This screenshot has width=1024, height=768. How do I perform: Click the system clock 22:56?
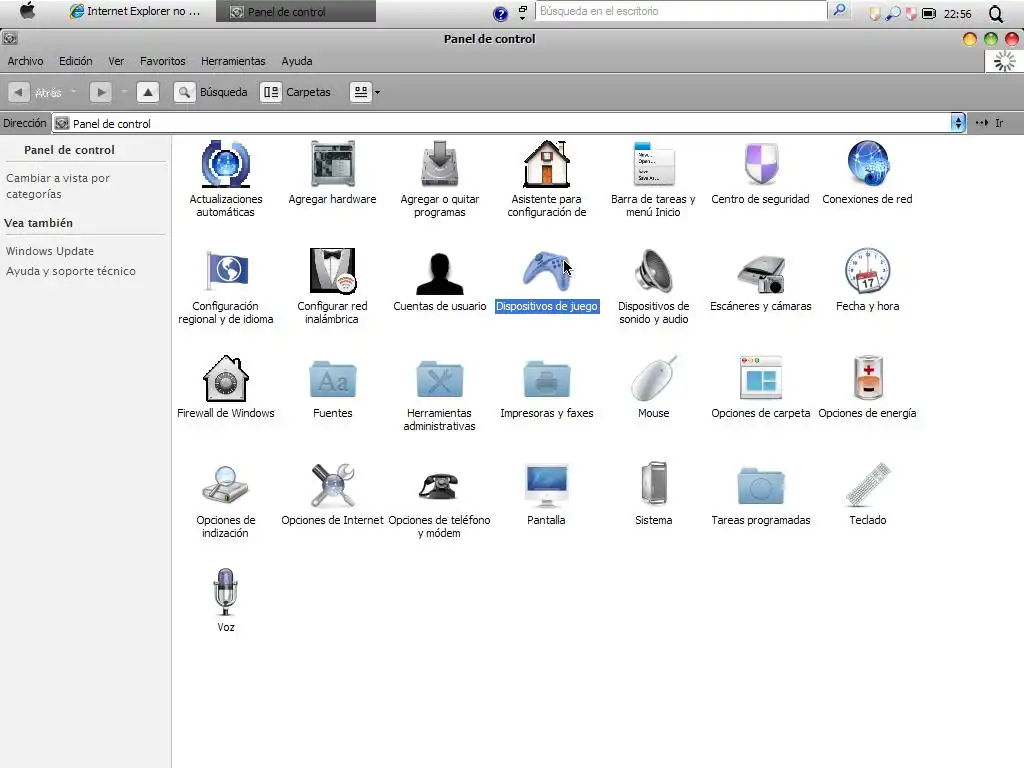tap(957, 14)
